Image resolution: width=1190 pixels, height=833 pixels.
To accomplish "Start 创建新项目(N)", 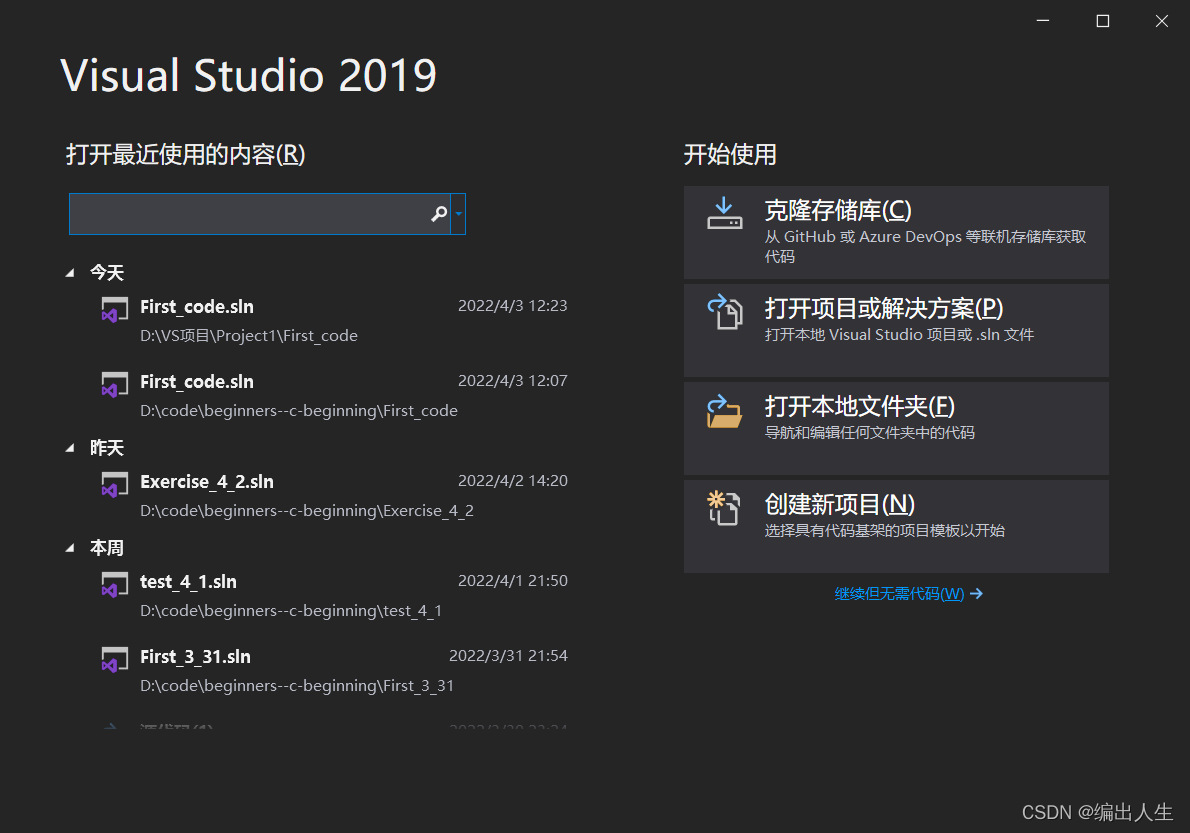I will (x=896, y=526).
